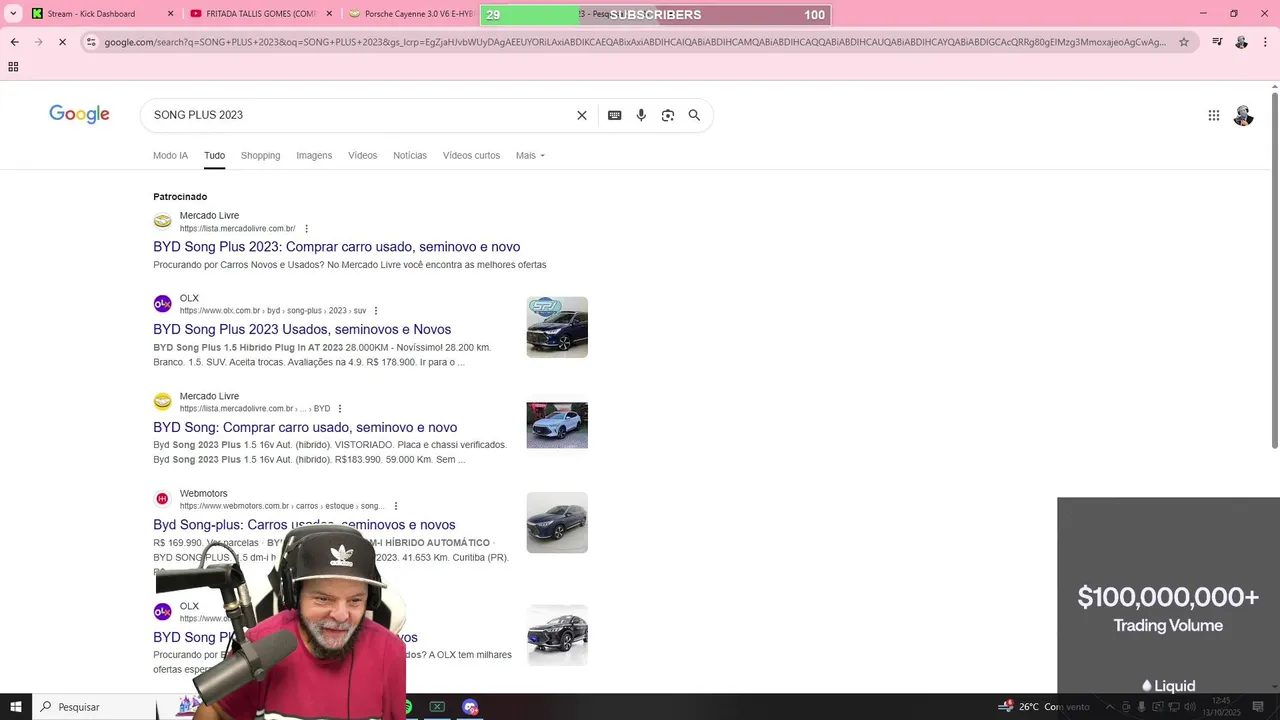Viewport: 1280px width, 720px height.
Task: Open search by image (Lens) icon
Action: [x=668, y=115]
